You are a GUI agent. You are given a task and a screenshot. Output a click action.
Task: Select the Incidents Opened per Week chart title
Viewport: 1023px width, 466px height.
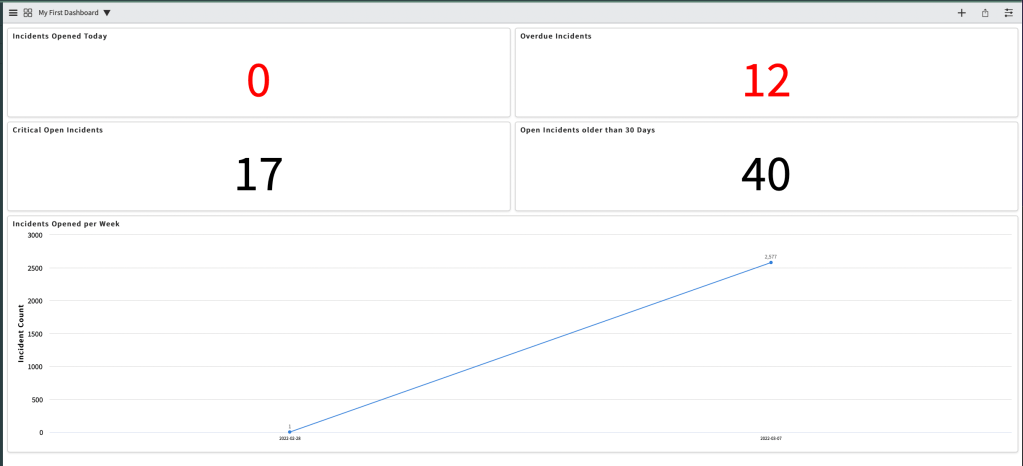coord(66,224)
